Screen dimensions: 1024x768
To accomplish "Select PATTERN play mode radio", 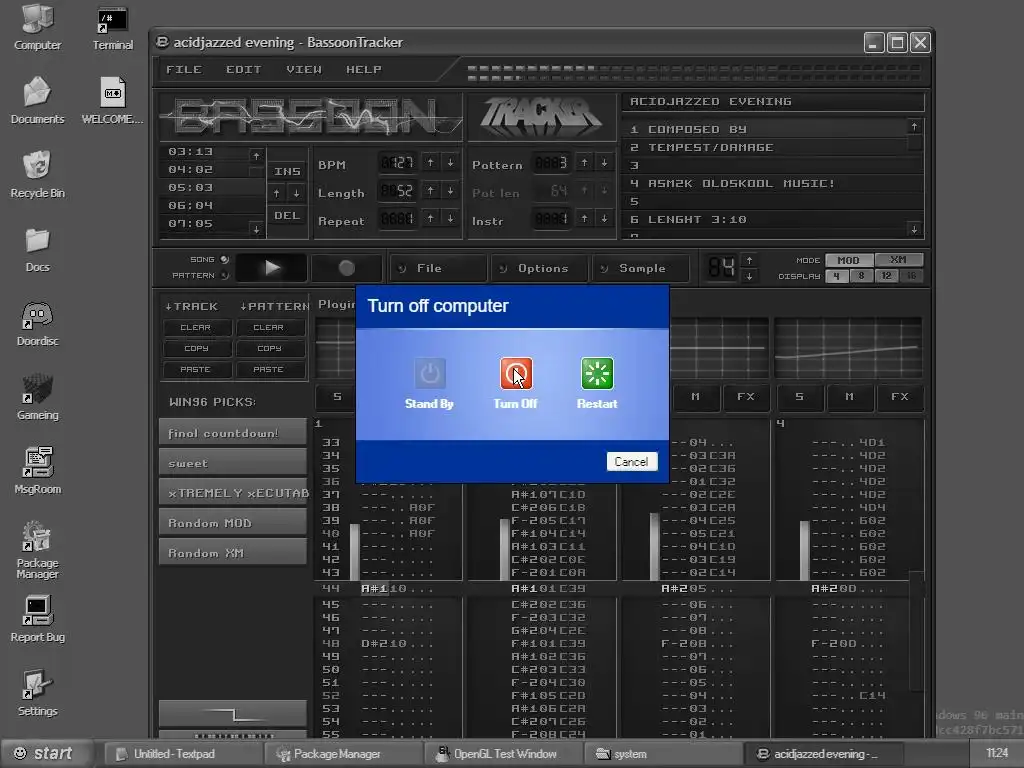I will 225,276.
